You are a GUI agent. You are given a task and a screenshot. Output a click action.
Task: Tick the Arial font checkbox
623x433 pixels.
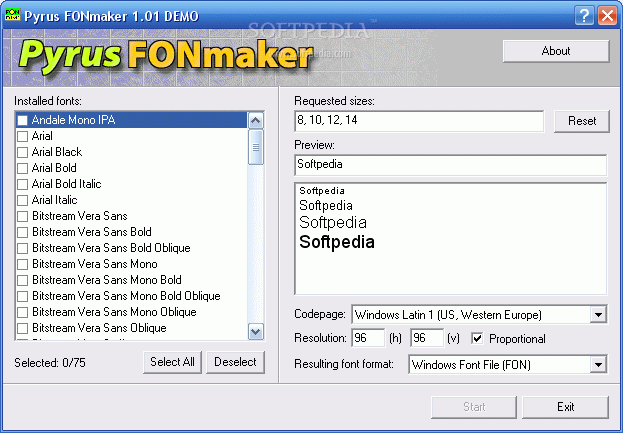coord(23,136)
